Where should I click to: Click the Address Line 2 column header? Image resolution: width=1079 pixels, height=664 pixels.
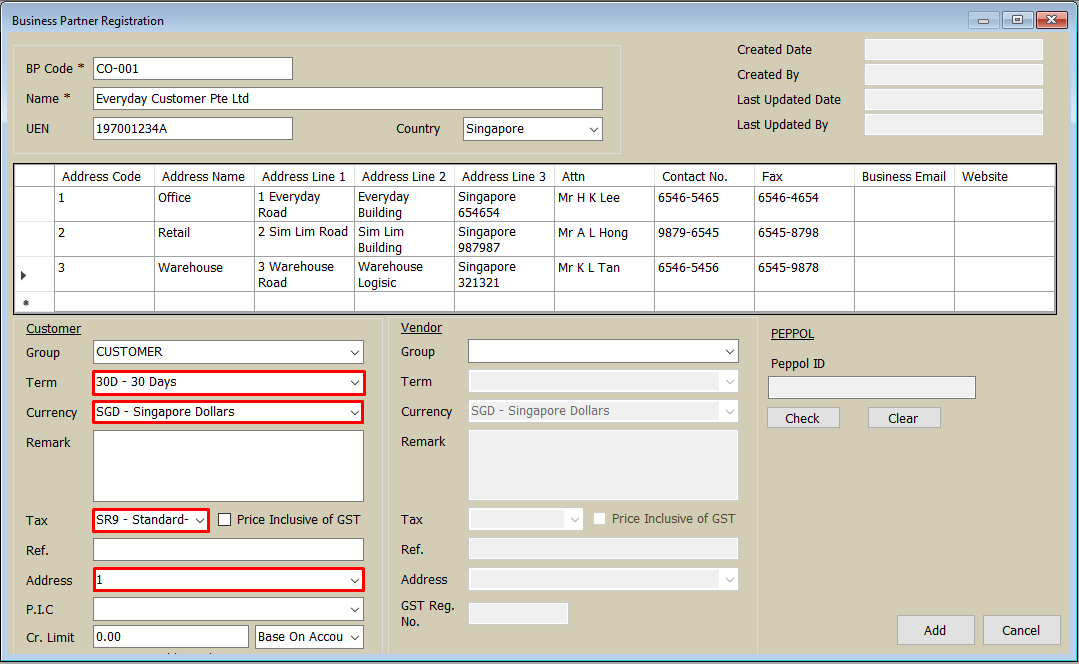(x=405, y=176)
